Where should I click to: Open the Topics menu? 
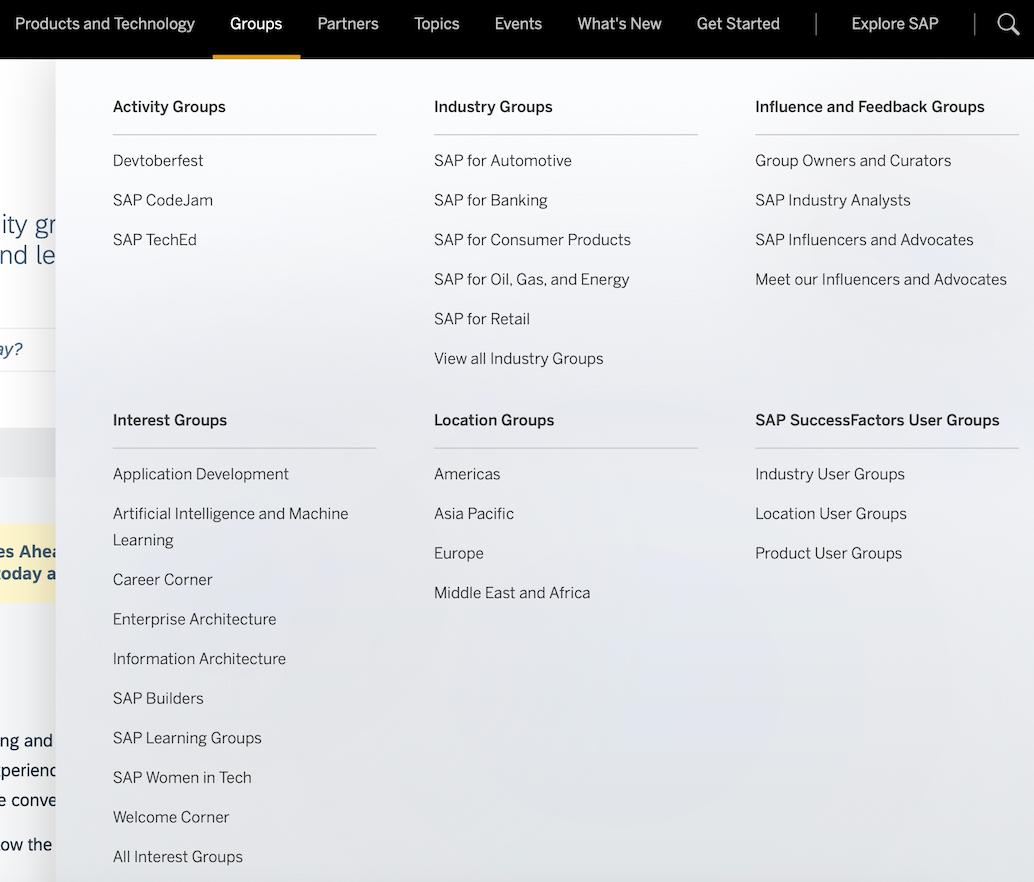click(437, 24)
